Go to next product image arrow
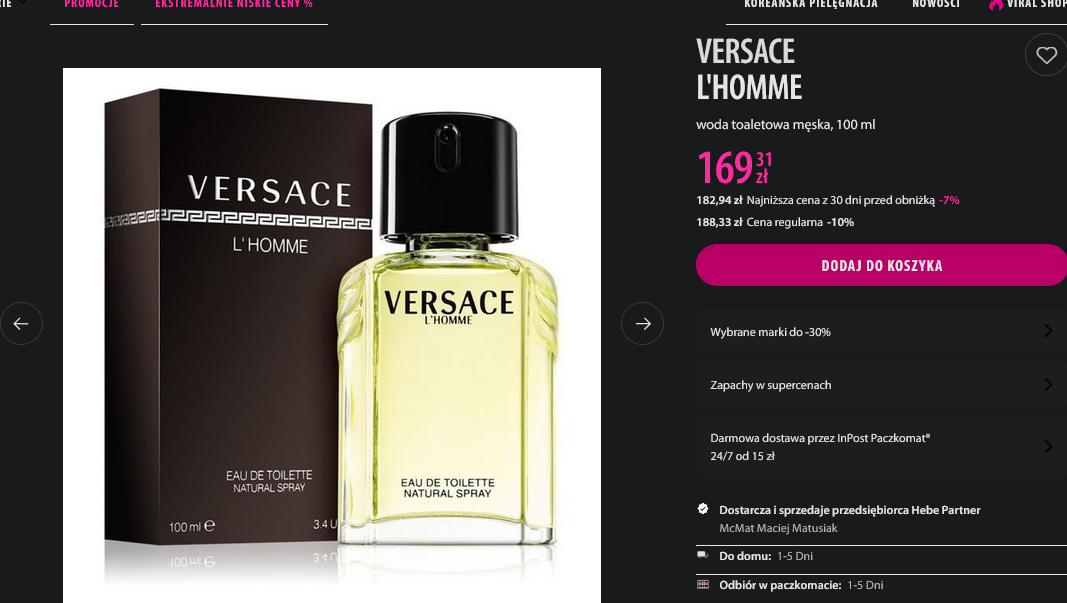1067x603 pixels. coord(642,323)
